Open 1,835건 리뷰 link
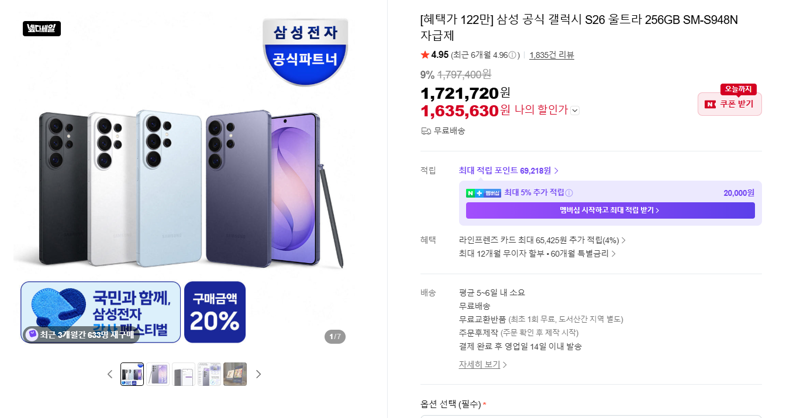800x418 pixels. pyautogui.click(x=552, y=55)
